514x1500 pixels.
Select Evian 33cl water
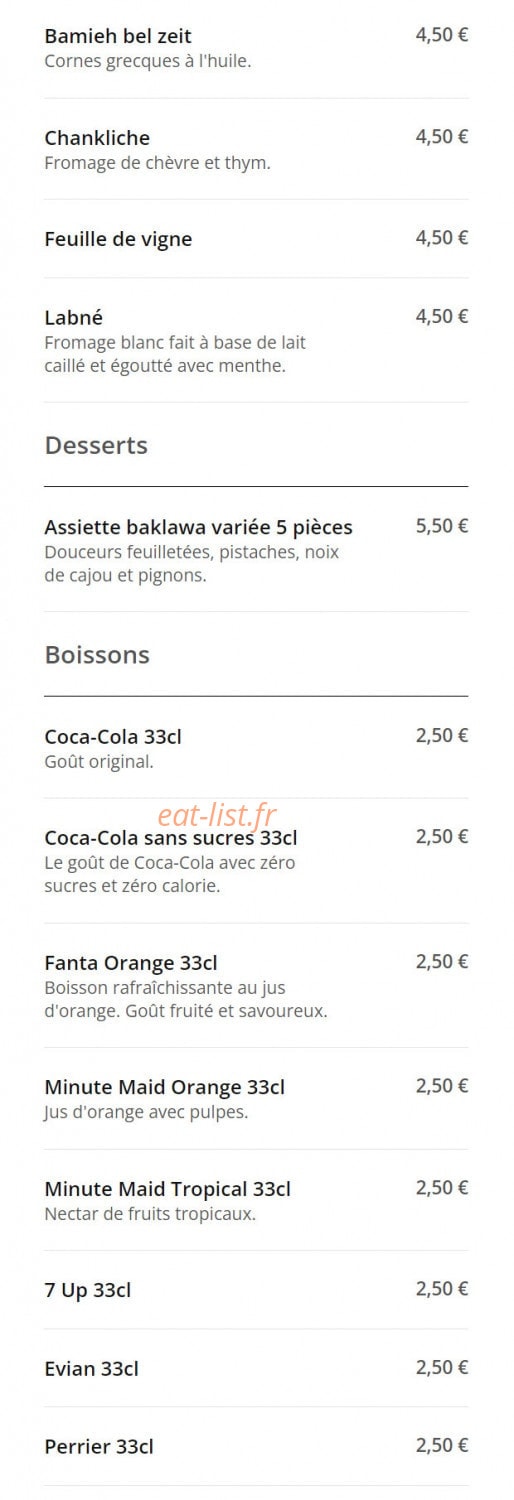(x=256, y=1368)
